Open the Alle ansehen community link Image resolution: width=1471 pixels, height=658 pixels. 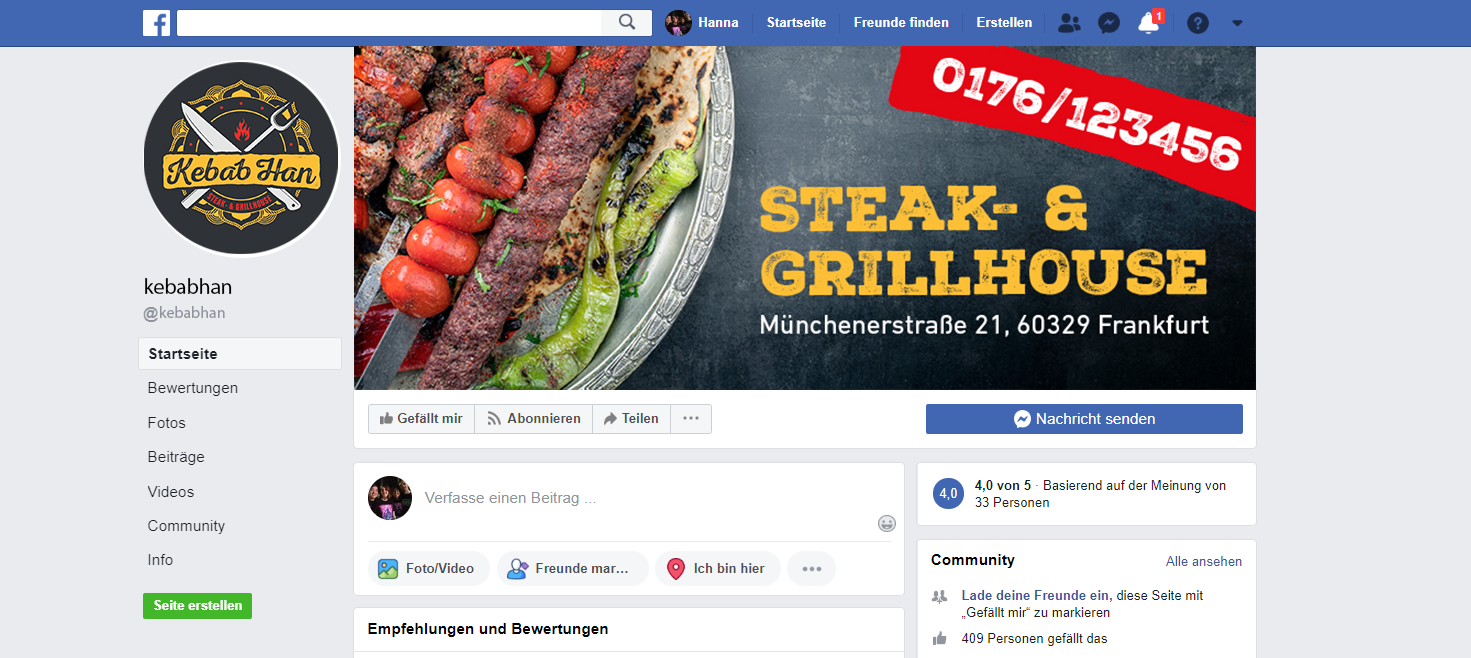[1204, 562]
